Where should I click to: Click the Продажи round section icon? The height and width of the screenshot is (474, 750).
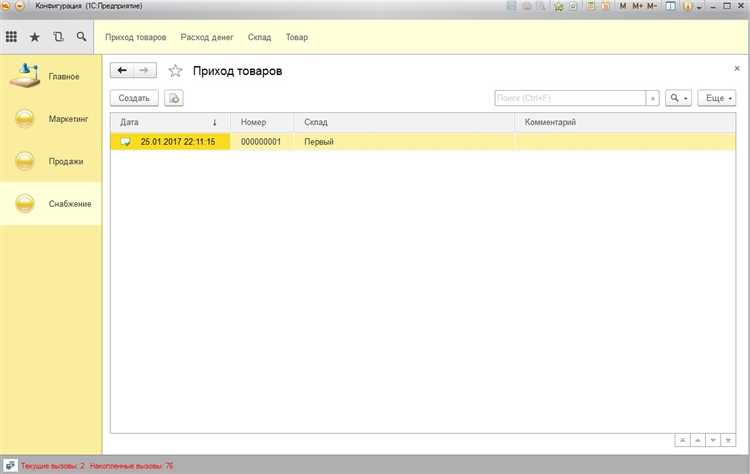24,161
